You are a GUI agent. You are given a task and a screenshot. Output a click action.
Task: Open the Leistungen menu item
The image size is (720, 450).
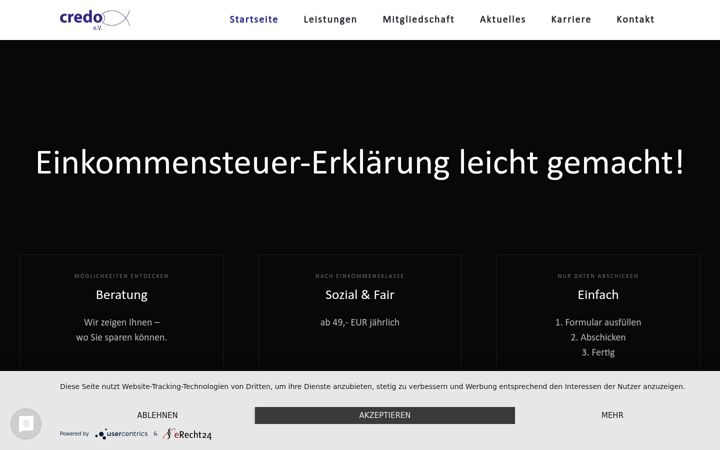coord(330,19)
